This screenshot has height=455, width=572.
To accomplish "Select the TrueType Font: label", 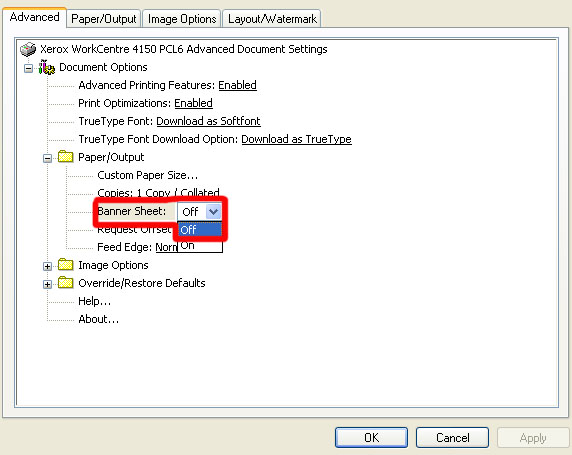I will (x=116, y=121).
